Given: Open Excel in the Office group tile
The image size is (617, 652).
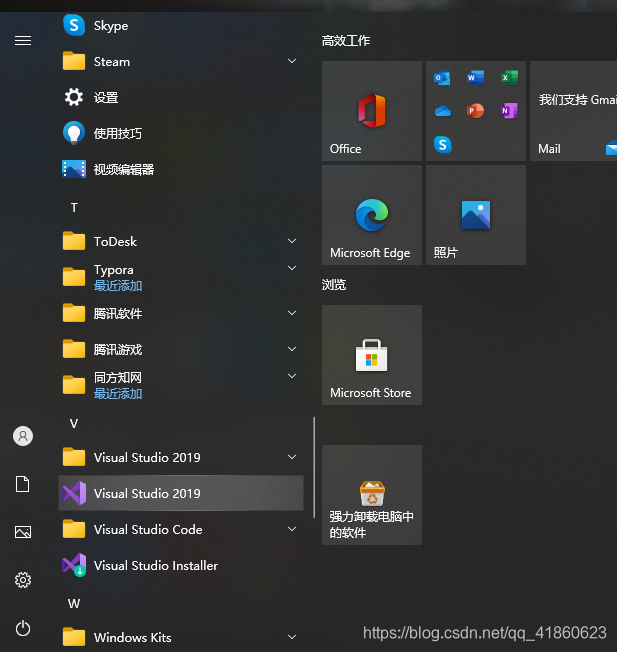Looking at the screenshot, I should [509, 77].
